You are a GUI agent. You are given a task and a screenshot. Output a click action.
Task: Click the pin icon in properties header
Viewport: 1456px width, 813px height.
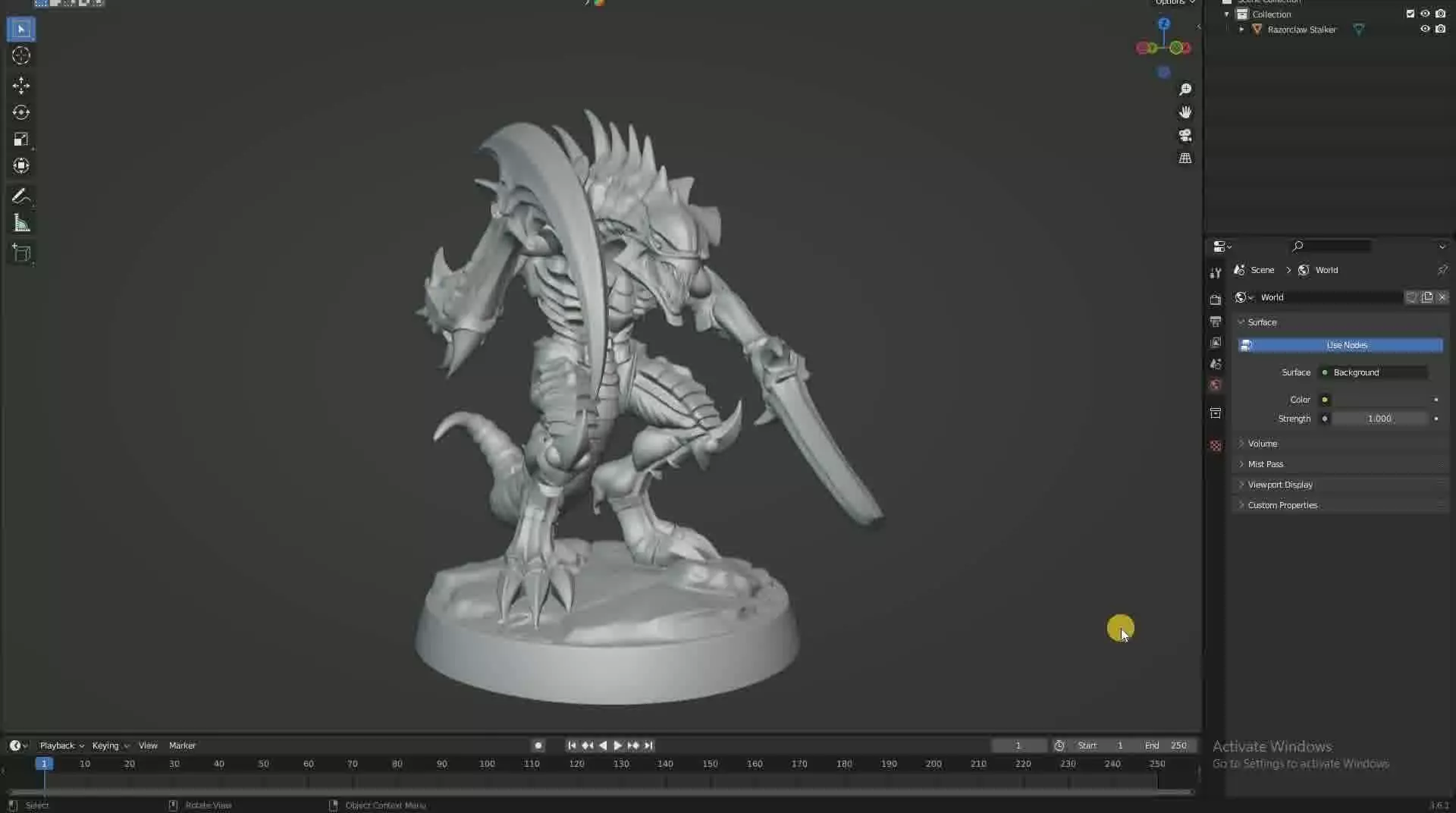(1442, 270)
